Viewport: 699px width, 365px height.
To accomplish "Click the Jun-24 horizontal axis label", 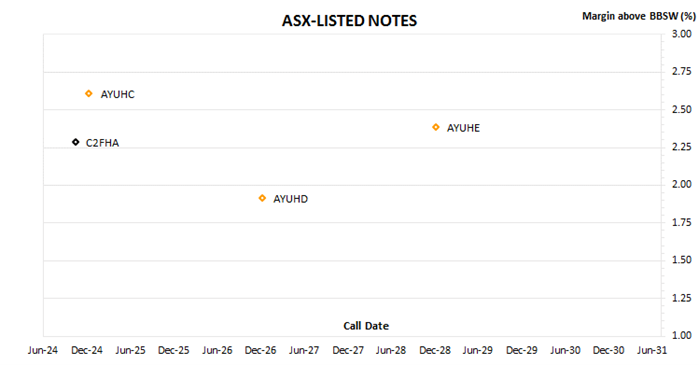I will click(43, 350).
